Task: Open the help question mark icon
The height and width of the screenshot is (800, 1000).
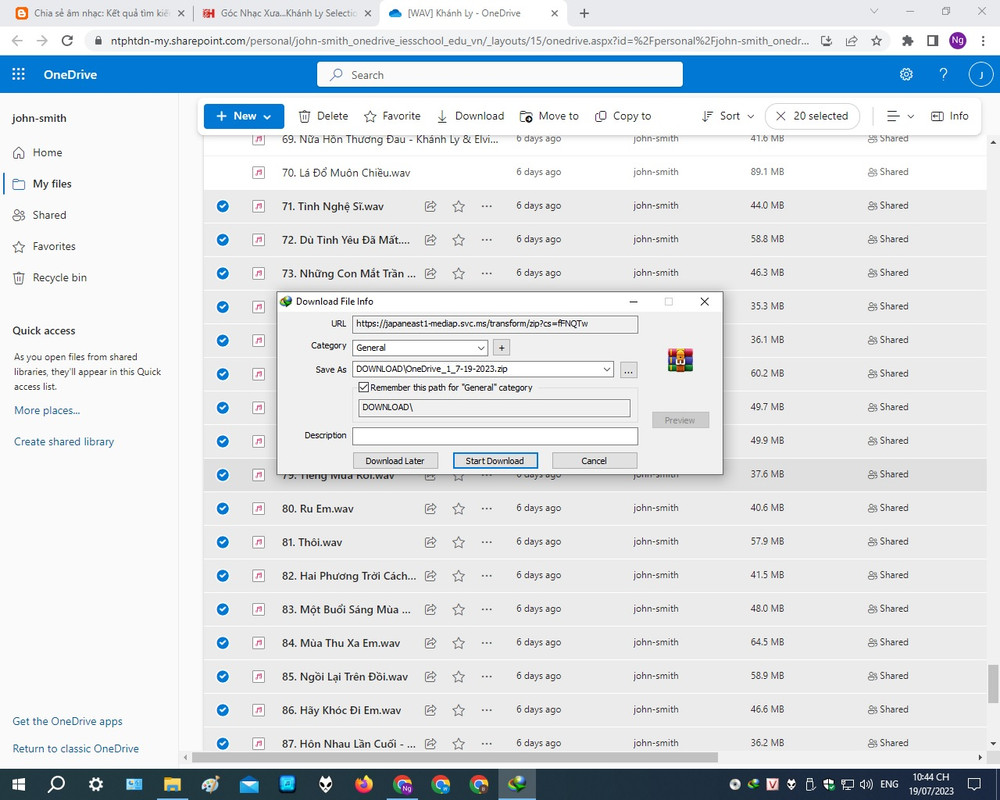Action: click(943, 75)
